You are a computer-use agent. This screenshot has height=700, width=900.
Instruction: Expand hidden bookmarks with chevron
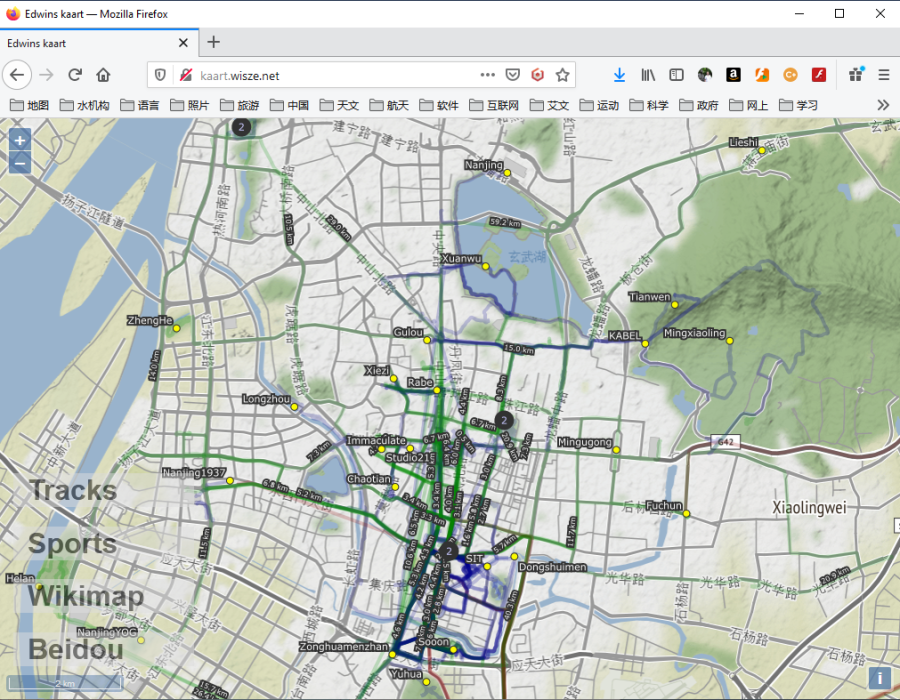click(x=883, y=105)
